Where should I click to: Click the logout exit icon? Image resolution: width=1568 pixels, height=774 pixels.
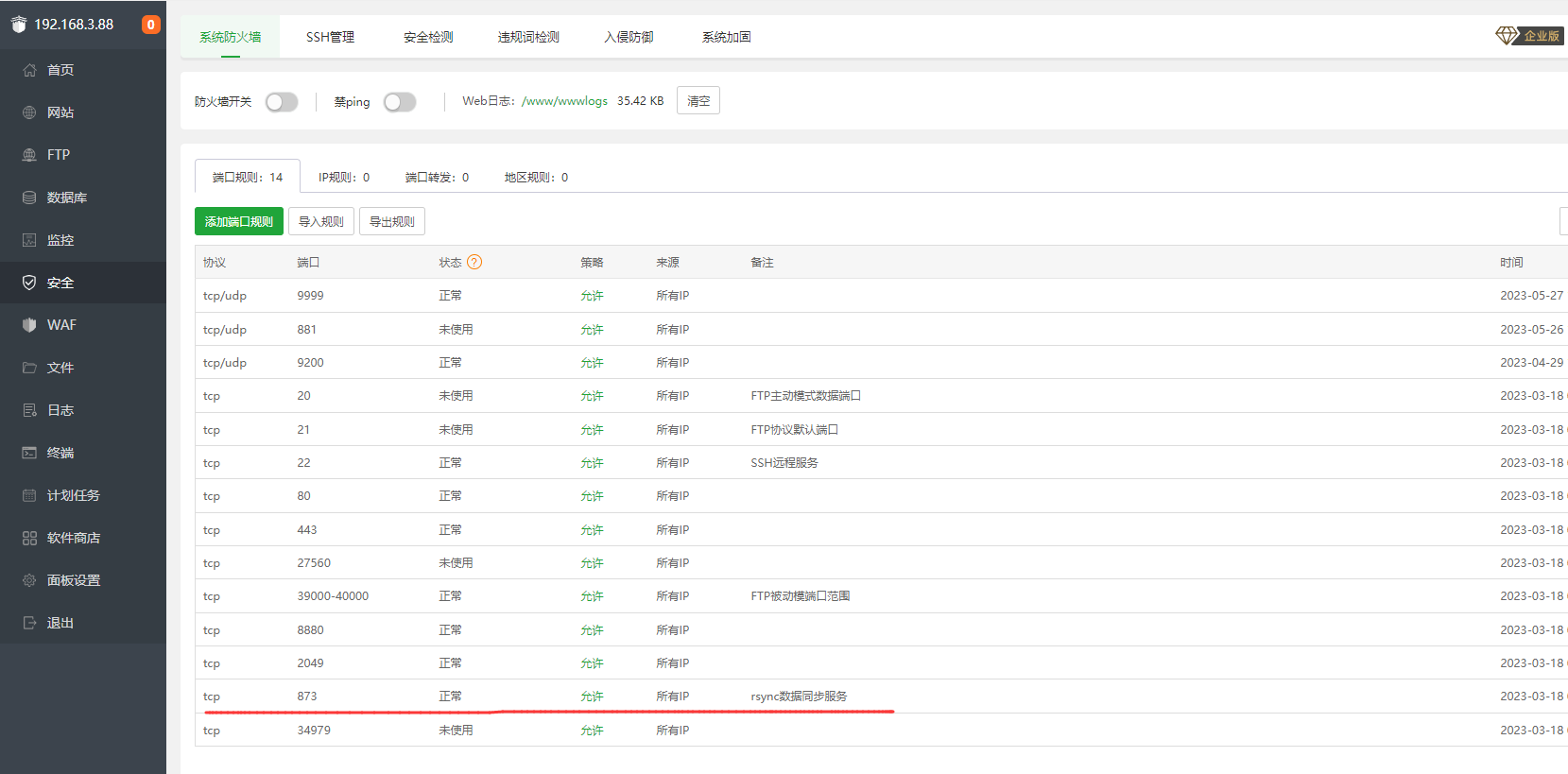click(29, 623)
